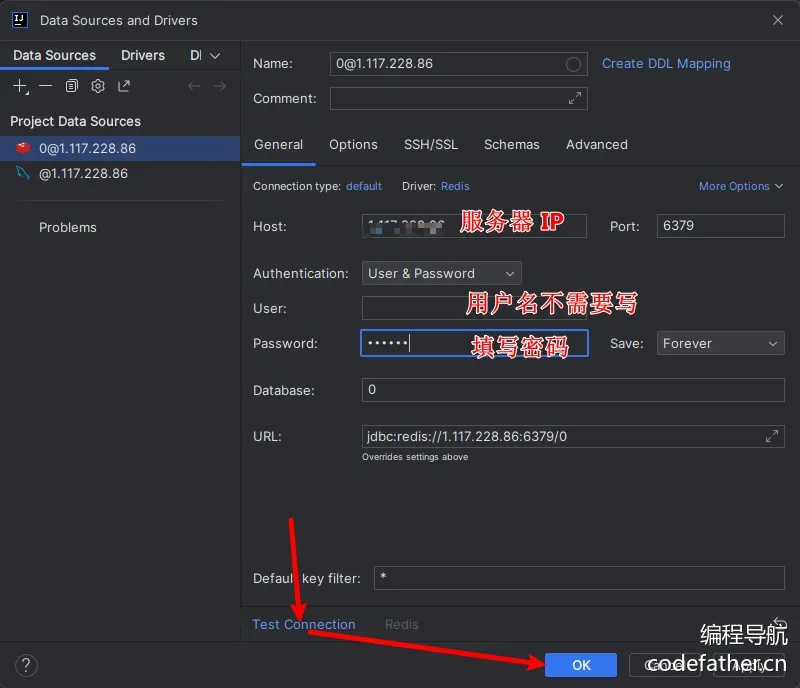800x688 pixels.
Task: Switch to the Drivers tab
Action: click(x=143, y=55)
